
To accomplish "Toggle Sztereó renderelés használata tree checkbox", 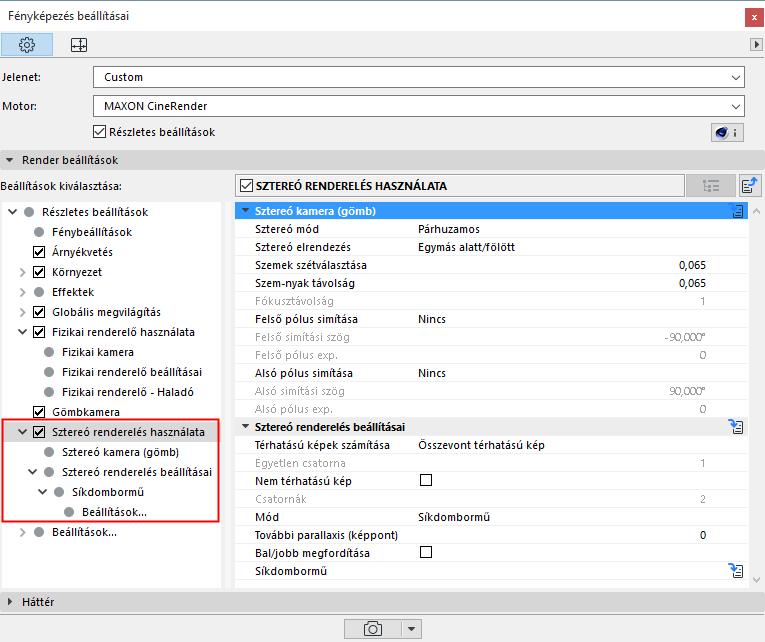I will pos(39,432).
